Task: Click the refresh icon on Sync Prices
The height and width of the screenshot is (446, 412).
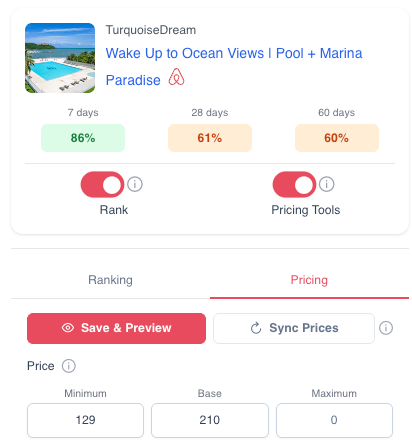Action: pos(256,328)
